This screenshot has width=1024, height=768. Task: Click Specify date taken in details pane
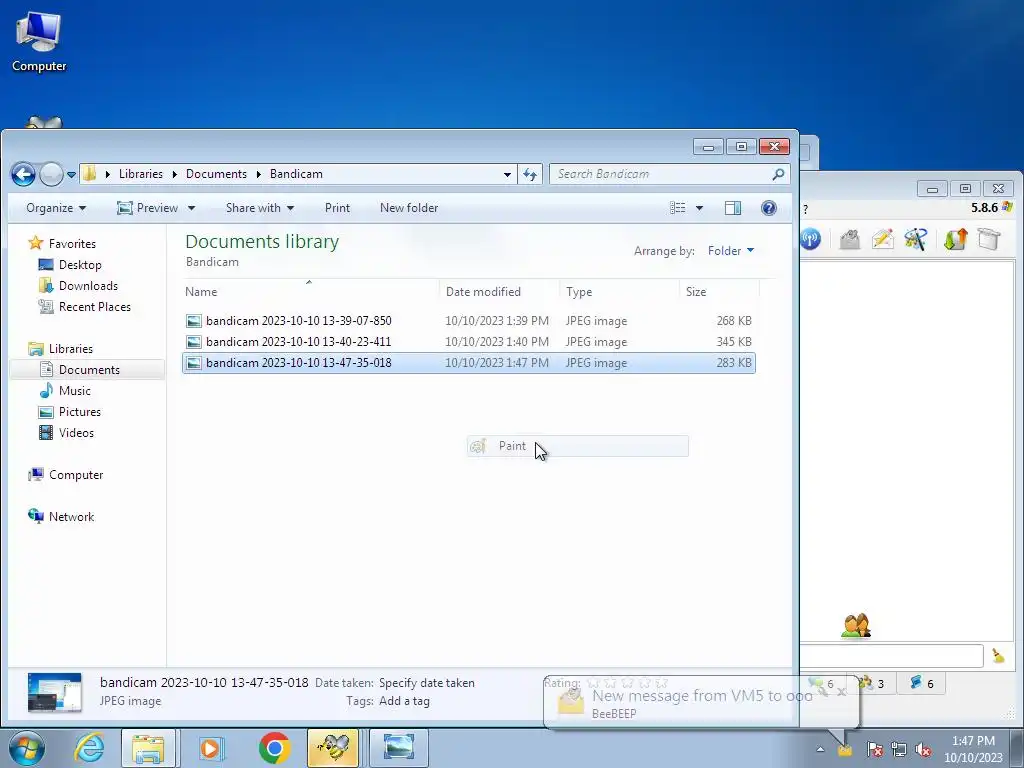(426, 682)
